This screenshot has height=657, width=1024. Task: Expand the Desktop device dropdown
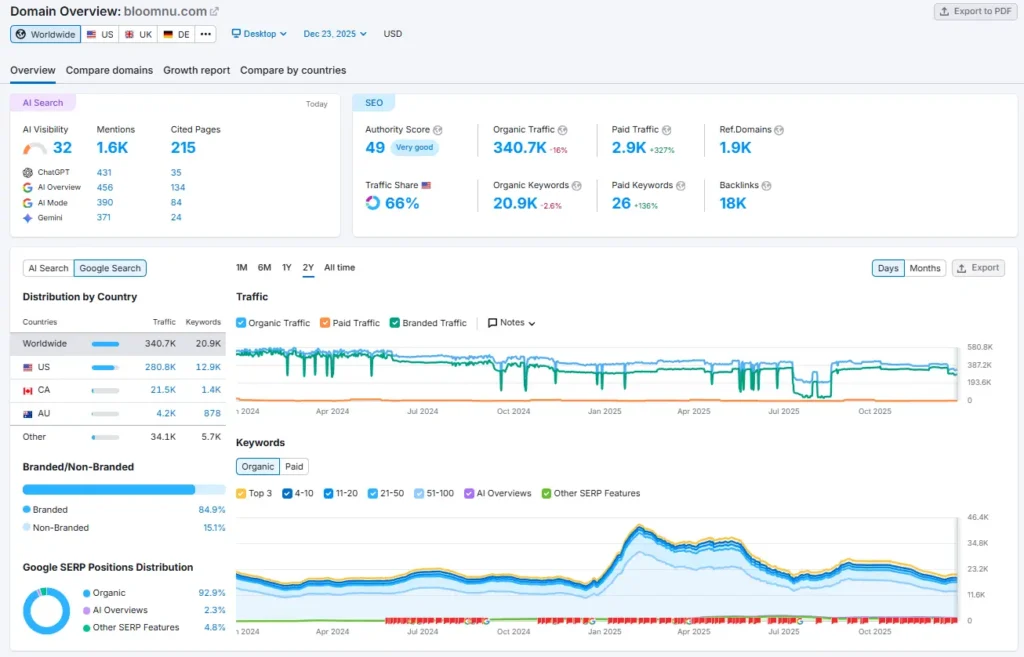tap(259, 33)
